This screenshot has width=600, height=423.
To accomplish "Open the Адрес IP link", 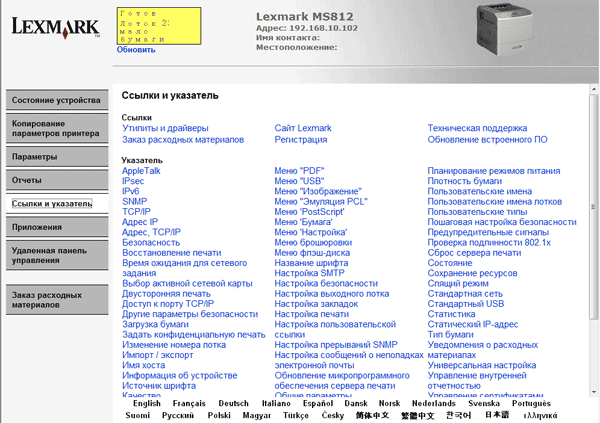I will point(140,222).
